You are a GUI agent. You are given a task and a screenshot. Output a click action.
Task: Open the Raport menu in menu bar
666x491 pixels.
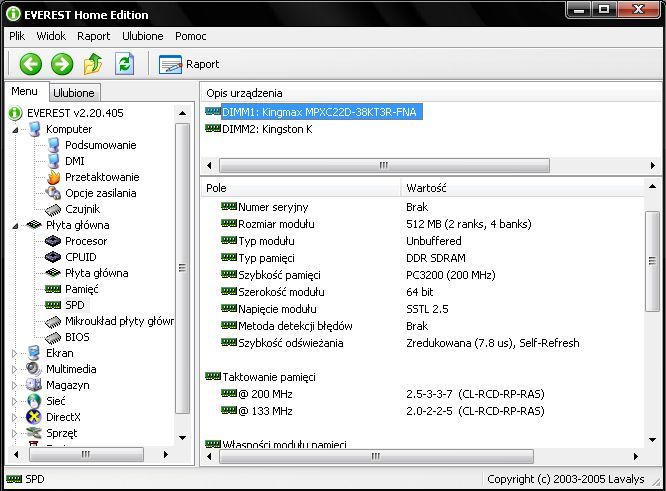tap(93, 36)
